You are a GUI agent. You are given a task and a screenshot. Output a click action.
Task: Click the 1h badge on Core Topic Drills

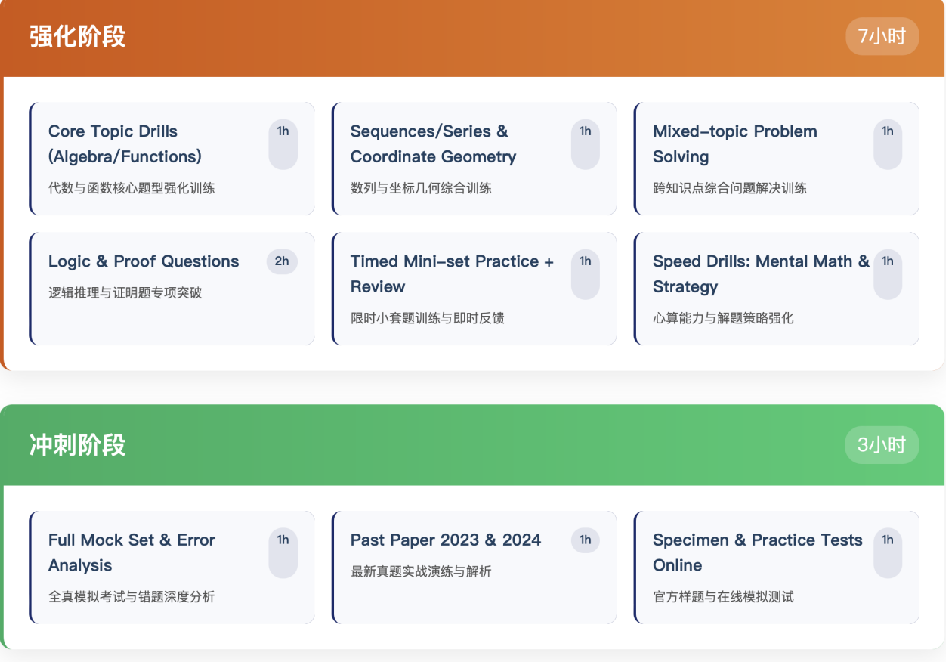pyautogui.click(x=283, y=144)
